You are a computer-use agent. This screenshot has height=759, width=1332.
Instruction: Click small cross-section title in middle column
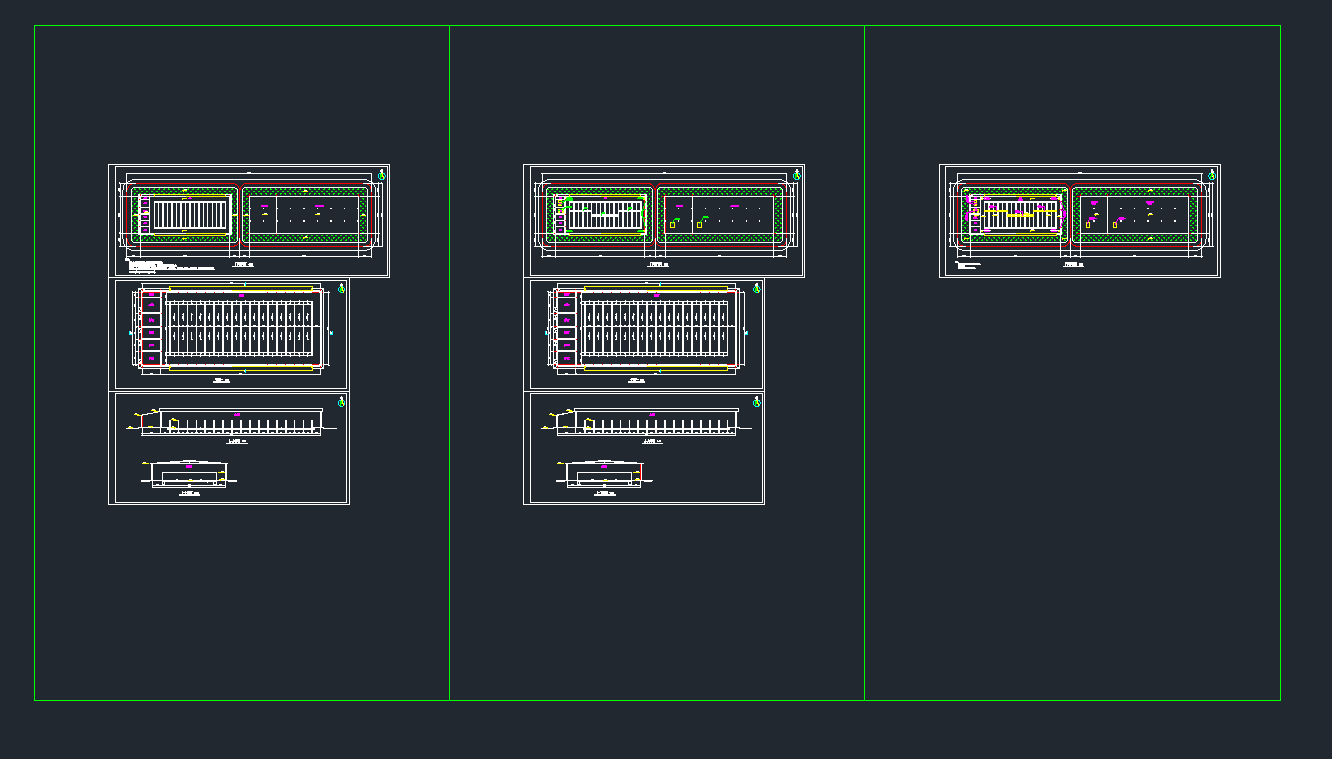pyautogui.click(x=605, y=493)
